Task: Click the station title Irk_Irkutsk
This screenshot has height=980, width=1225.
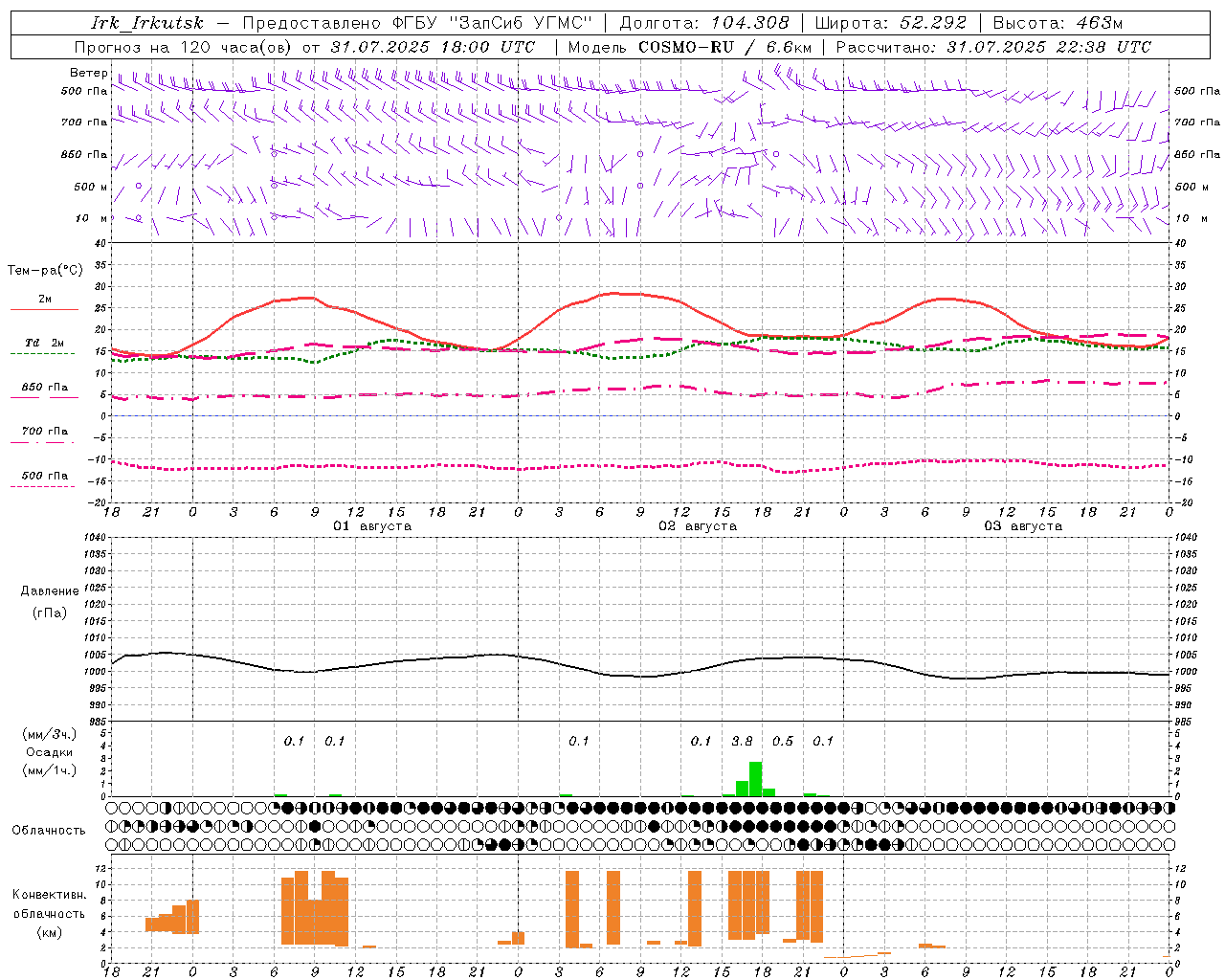Action: coord(147,23)
